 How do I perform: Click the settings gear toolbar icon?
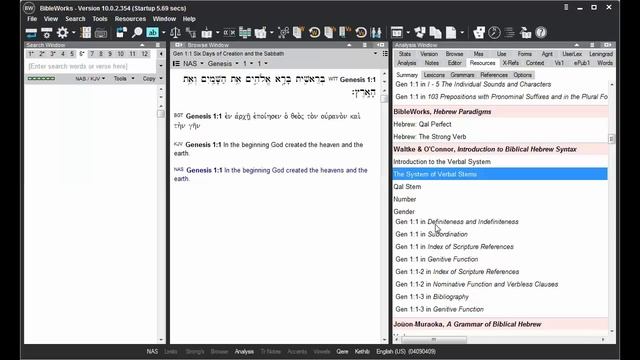pos(62,32)
